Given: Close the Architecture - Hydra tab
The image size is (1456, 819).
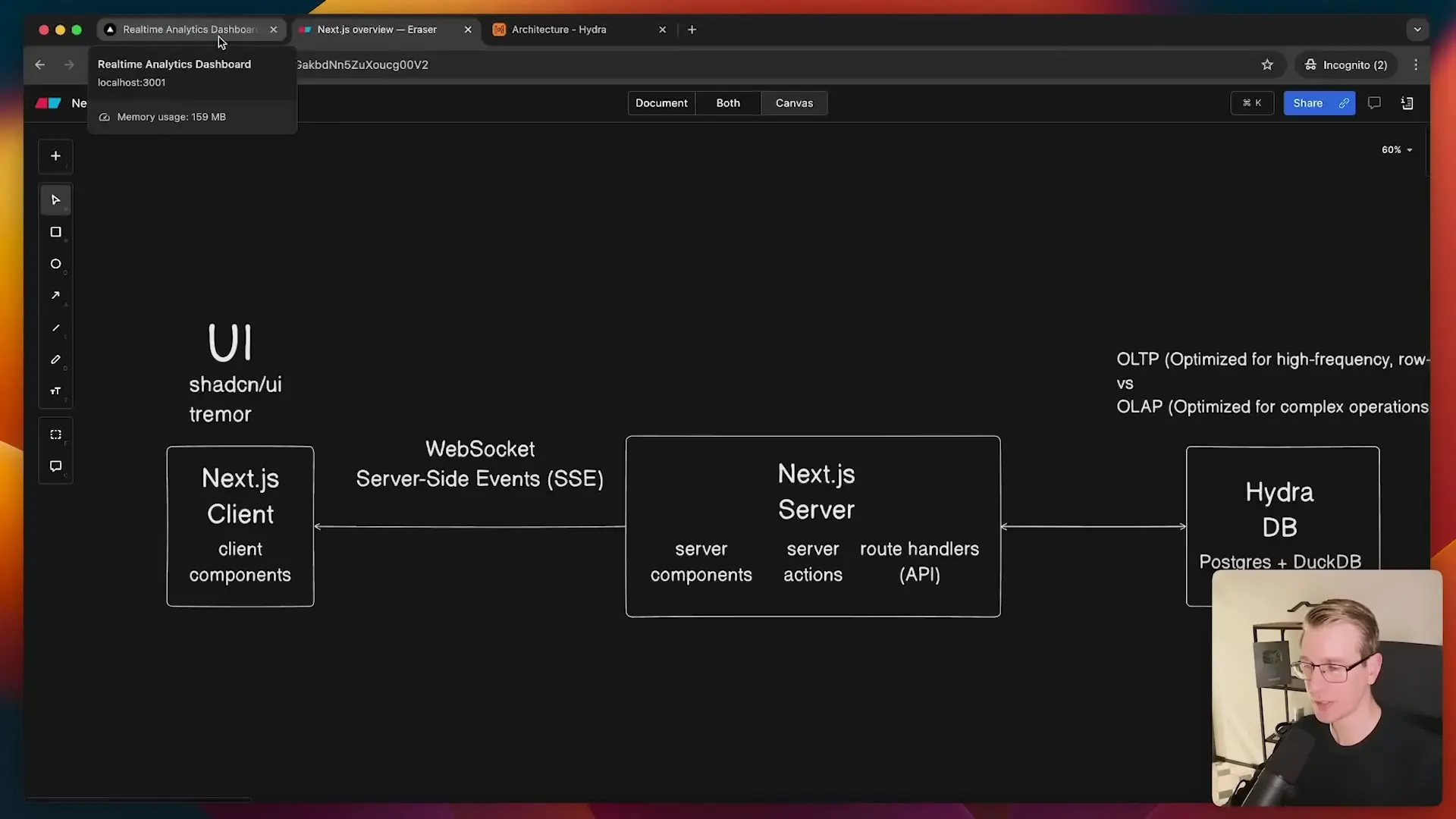Looking at the screenshot, I should [663, 30].
